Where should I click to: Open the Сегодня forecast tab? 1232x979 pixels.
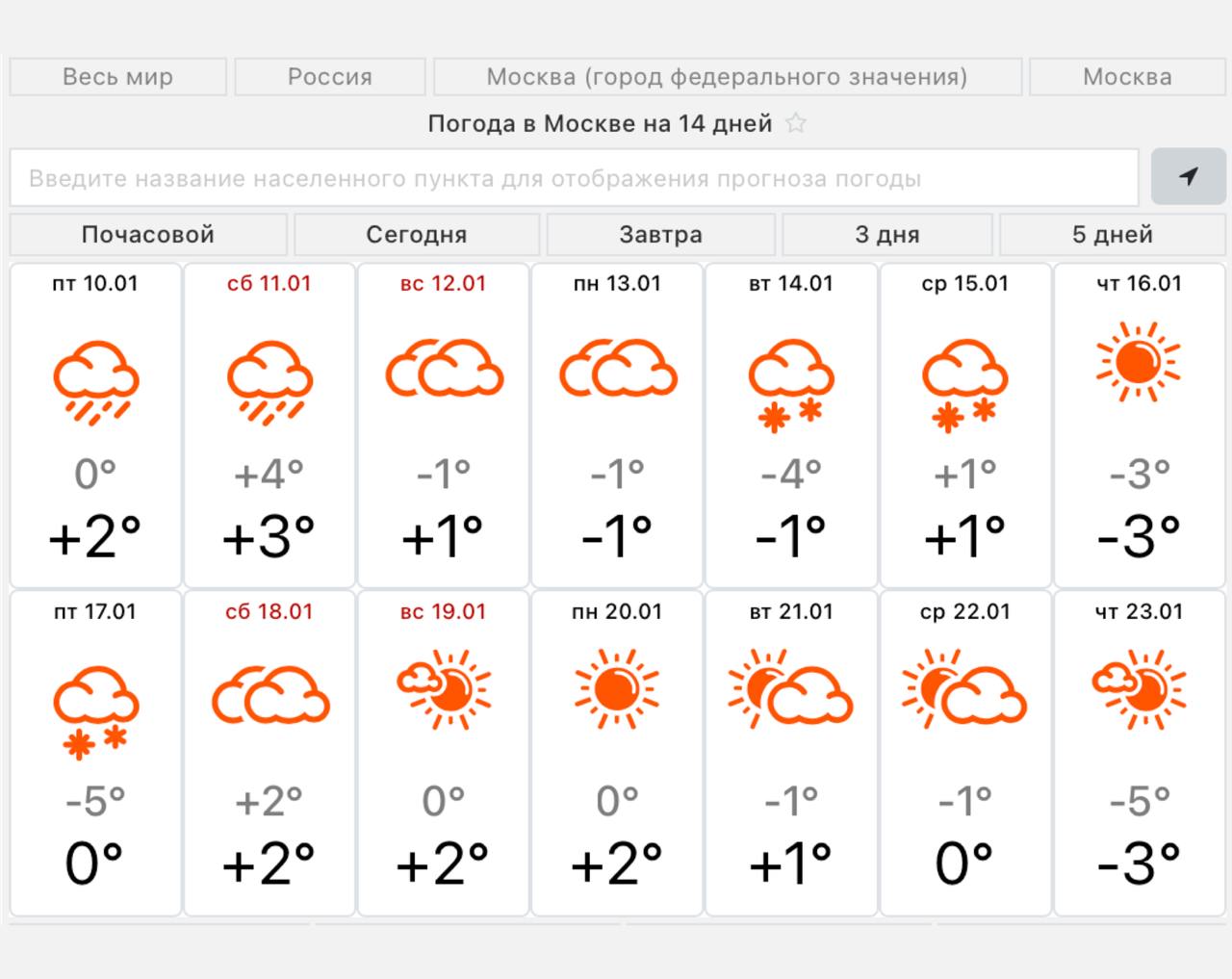[x=416, y=235]
